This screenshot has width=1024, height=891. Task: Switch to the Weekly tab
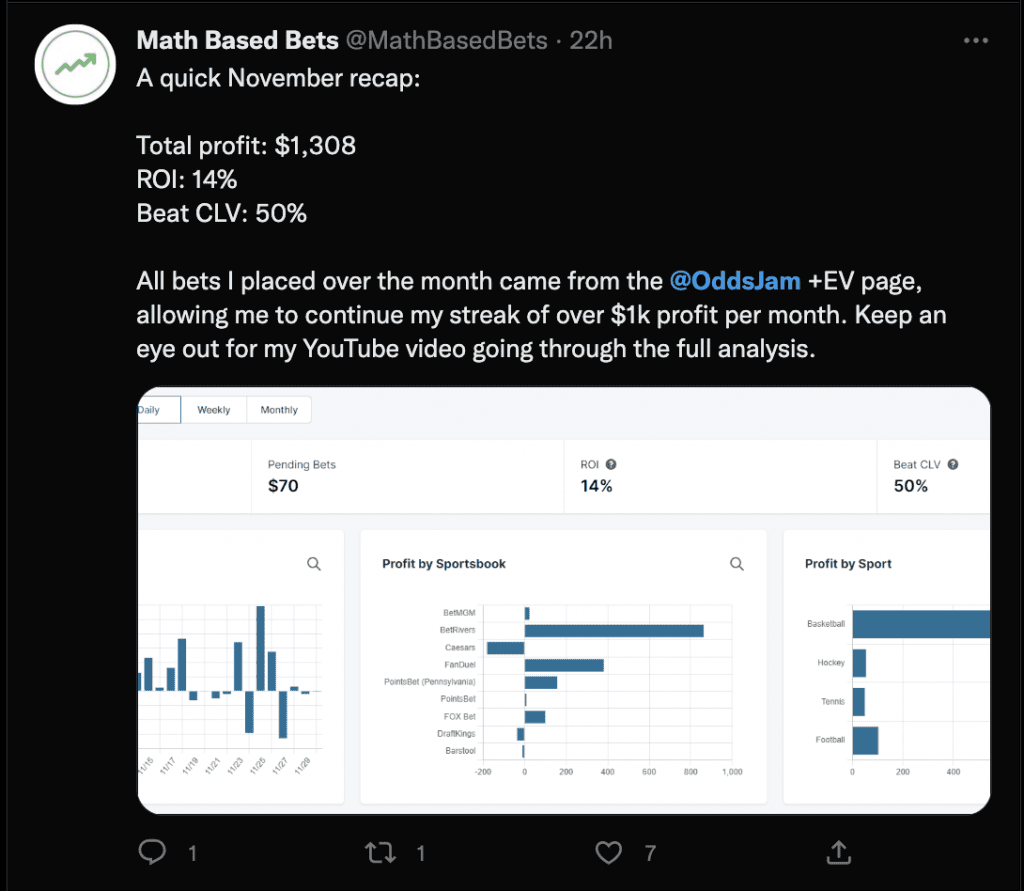click(x=214, y=410)
